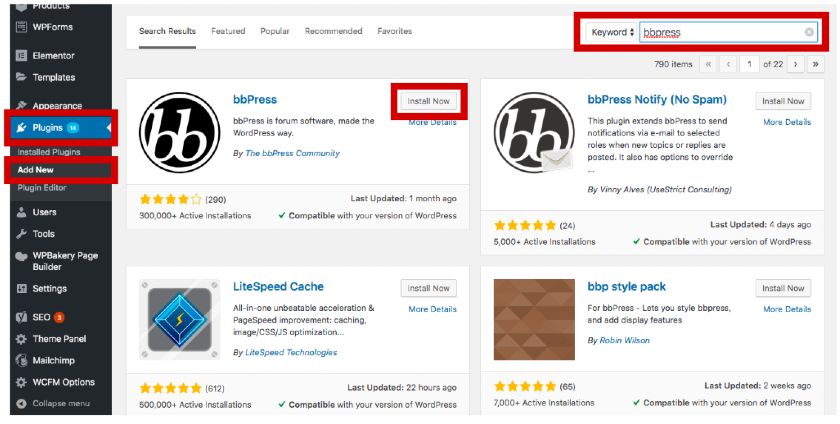Image resolution: width=840 pixels, height=424 pixels.
Task: Click the WPForms icon in sidebar
Action: coord(21,27)
